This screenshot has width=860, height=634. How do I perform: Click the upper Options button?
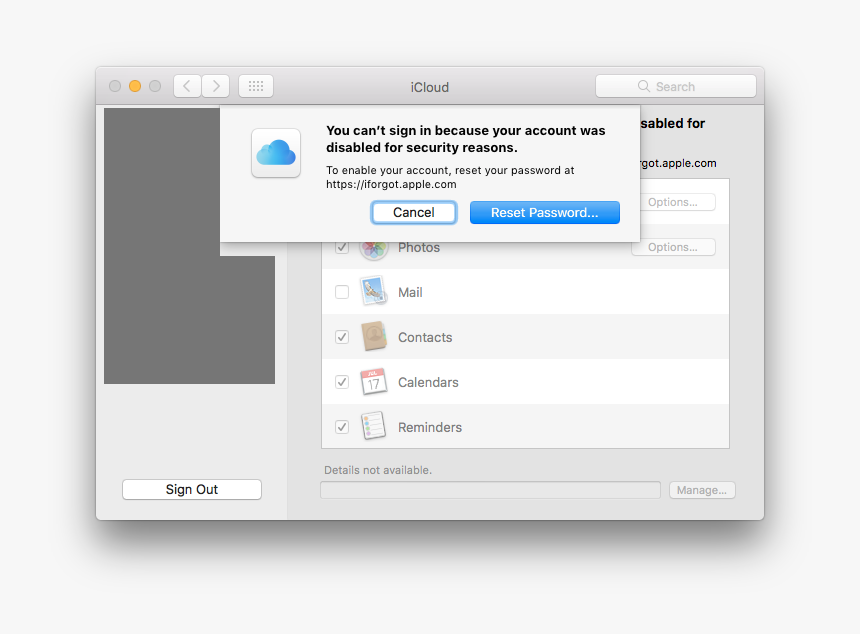click(x=678, y=201)
